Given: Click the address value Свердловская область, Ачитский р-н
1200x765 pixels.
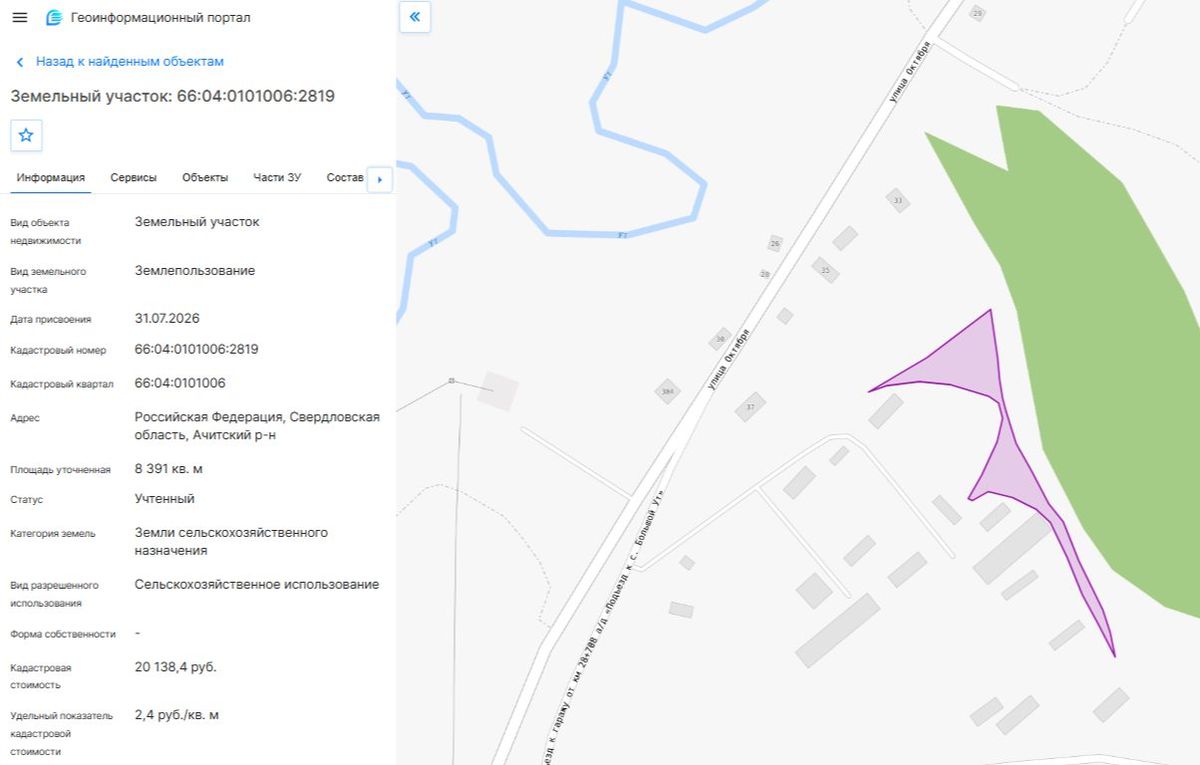Looking at the screenshot, I should click(257, 426).
